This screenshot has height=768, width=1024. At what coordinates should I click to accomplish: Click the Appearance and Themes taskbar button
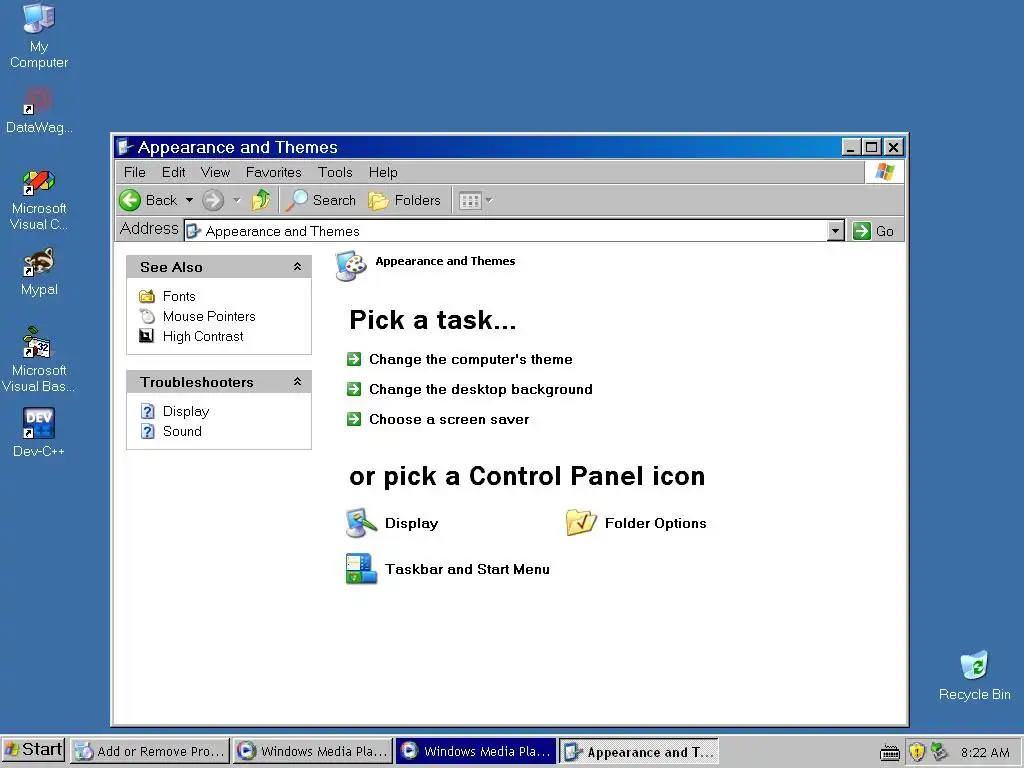pyautogui.click(x=639, y=751)
